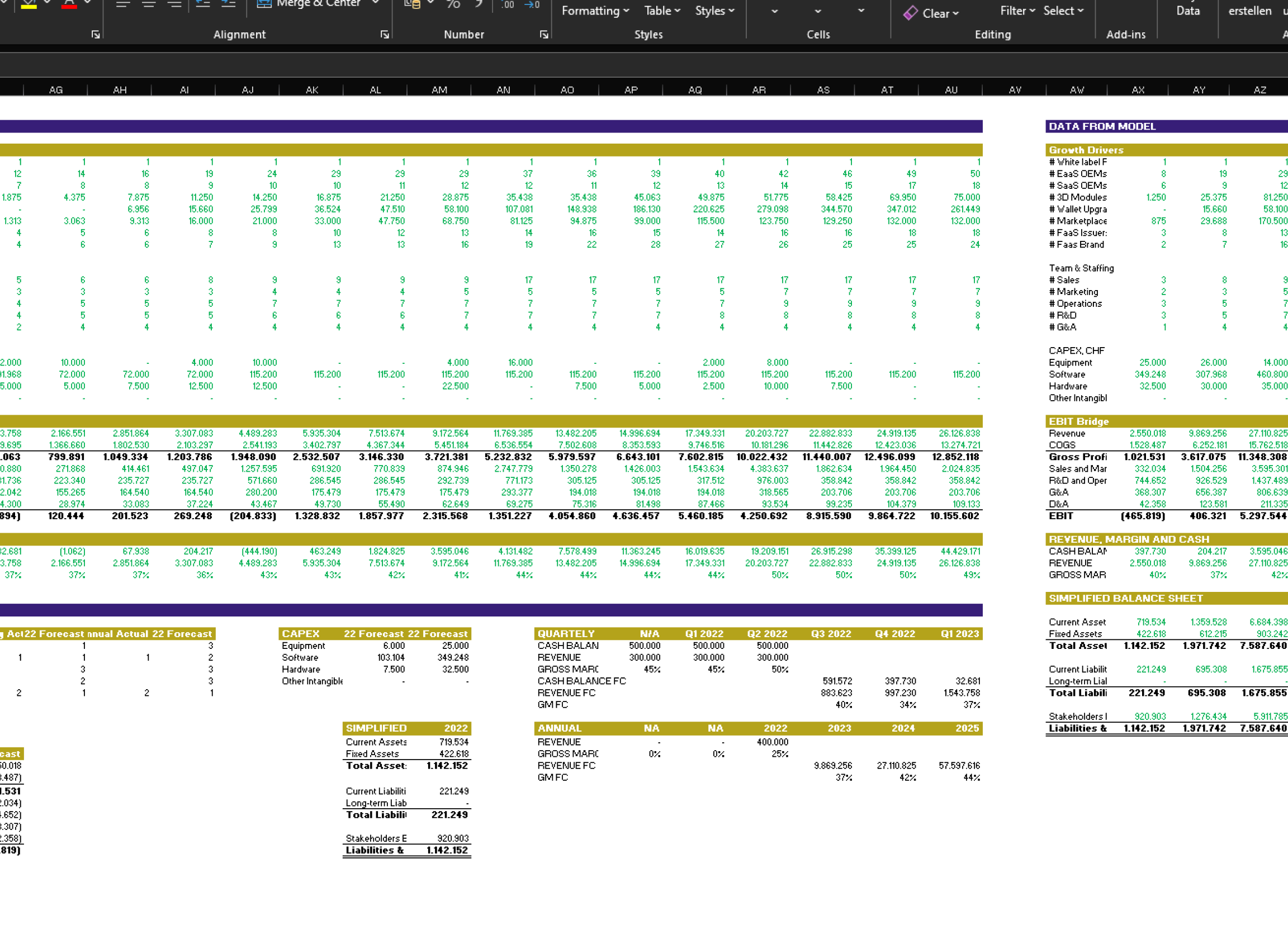Click the decrease indent icon
This screenshot has height=939, width=1288.
203,4
